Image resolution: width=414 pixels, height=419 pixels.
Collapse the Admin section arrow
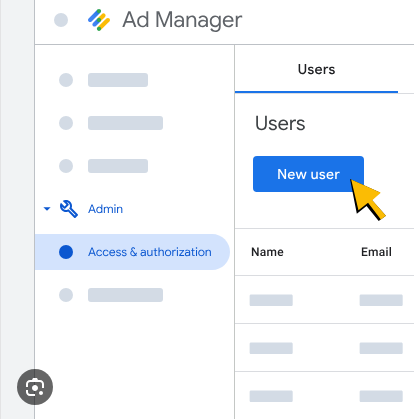pos(47,209)
